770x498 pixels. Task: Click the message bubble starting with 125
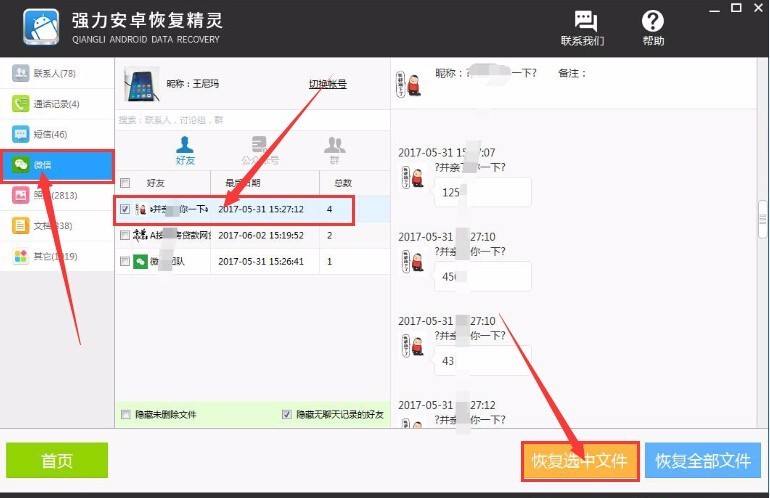(482, 192)
